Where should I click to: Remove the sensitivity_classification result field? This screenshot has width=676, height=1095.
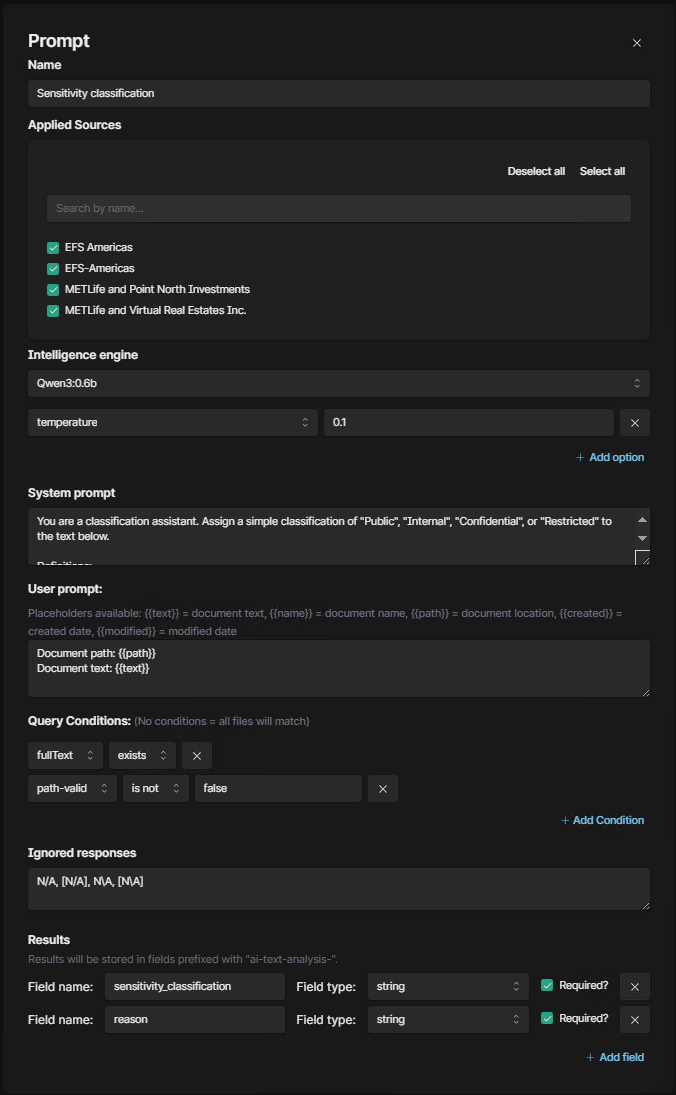[635, 987]
